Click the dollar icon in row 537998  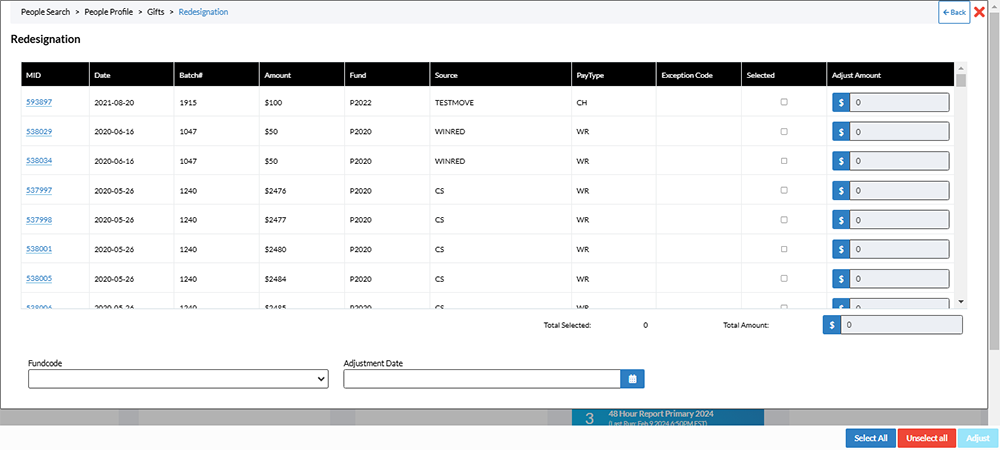[x=841, y=220]
